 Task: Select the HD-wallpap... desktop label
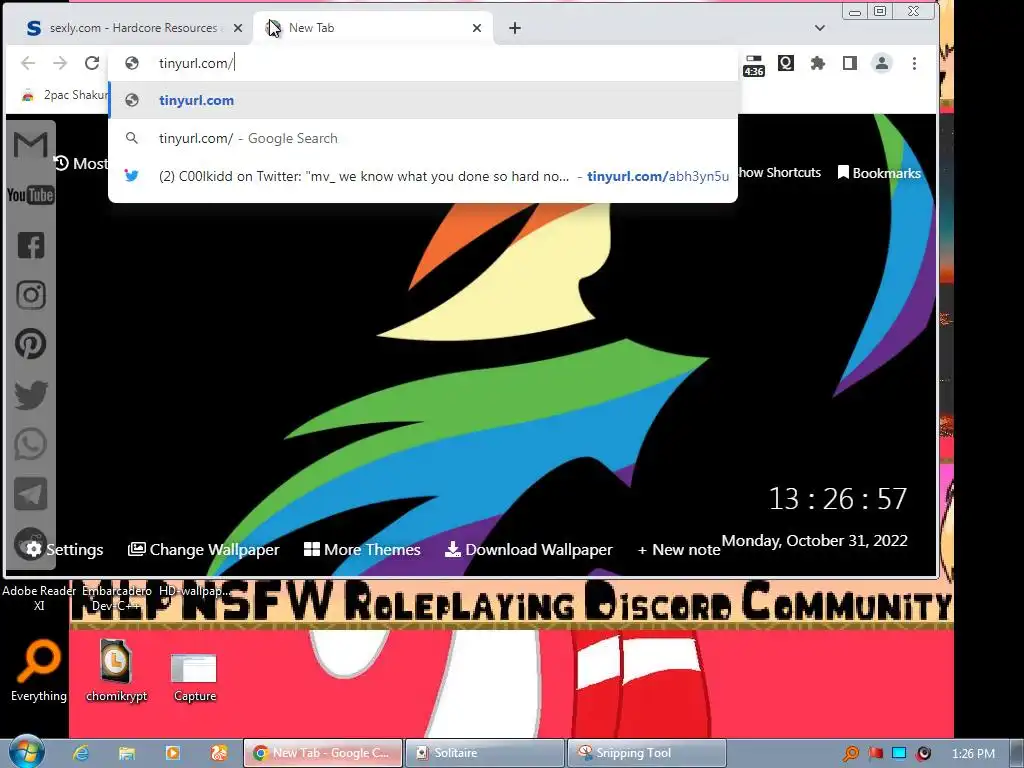click(x=195, y=590)
